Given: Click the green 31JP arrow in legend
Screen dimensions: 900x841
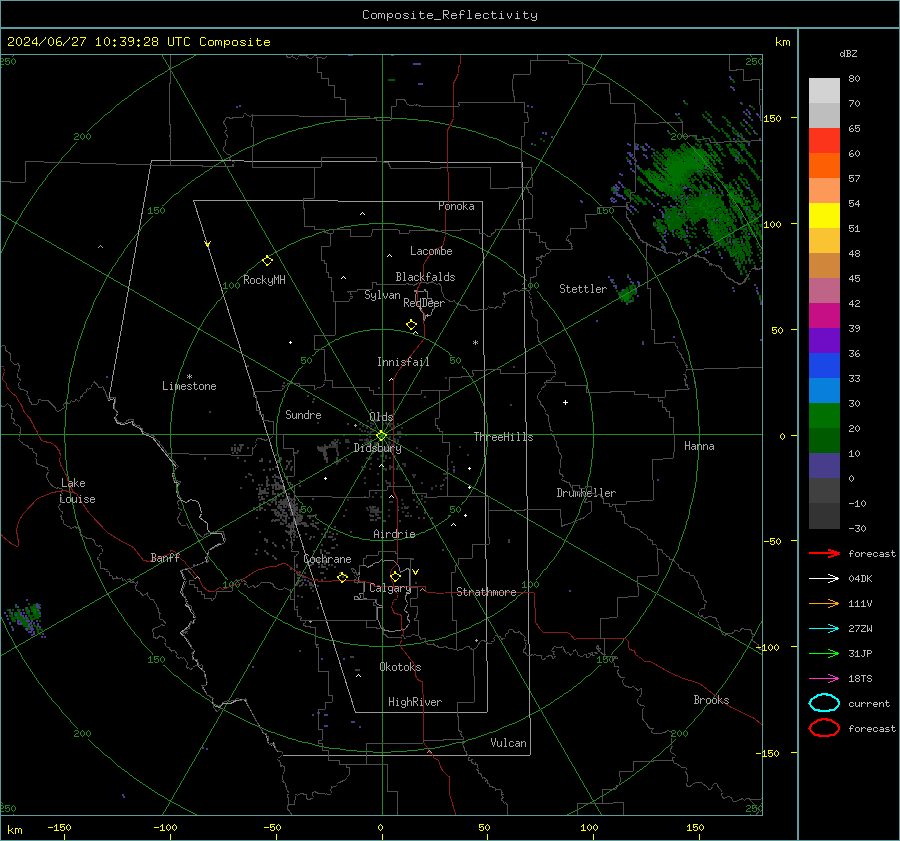Looking at the screenshot, I should pos(824,653).
